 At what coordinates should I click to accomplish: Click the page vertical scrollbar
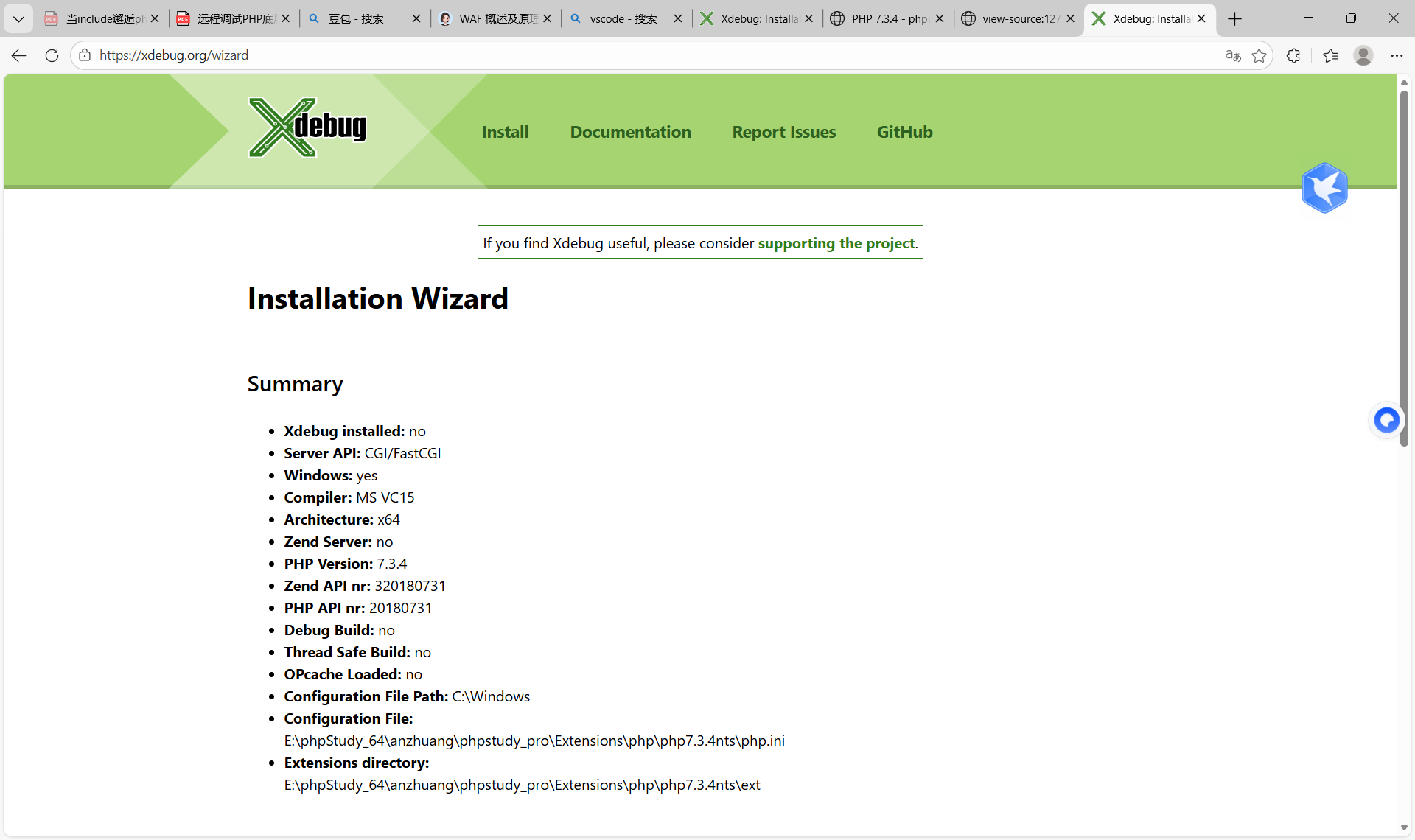(x=1404, y=265)
